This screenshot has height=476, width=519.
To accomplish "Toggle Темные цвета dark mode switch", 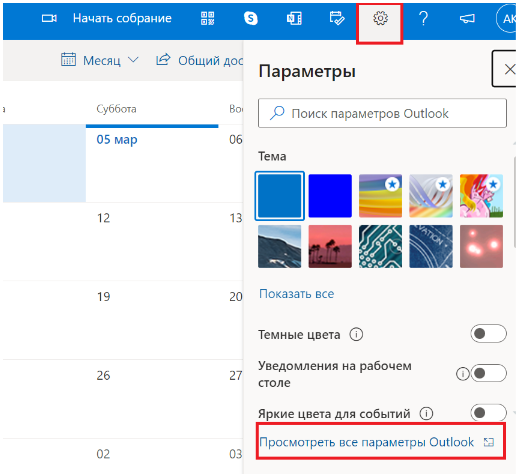I will click(x=488, y=334).
